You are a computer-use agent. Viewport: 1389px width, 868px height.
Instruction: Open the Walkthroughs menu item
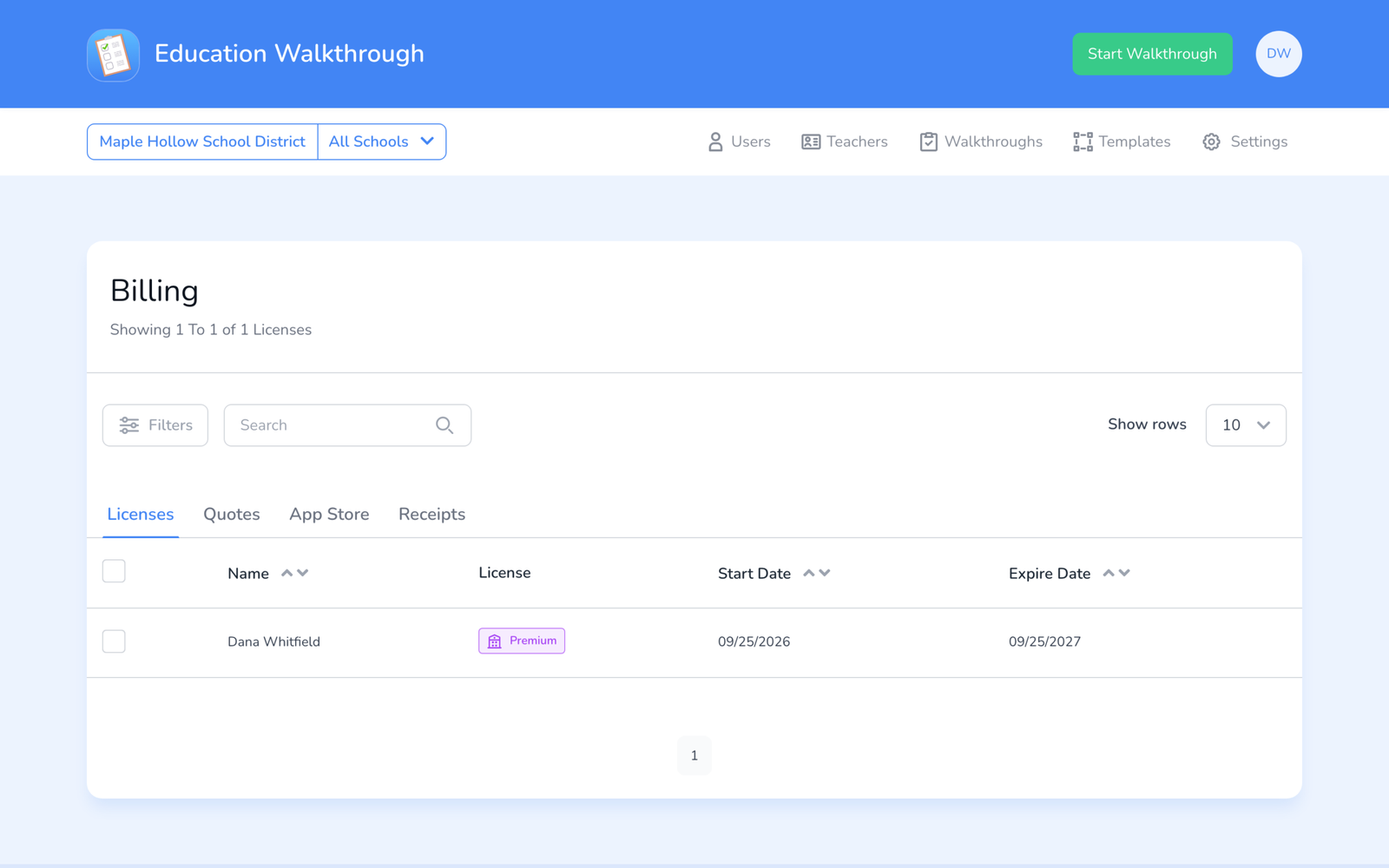point(981,141)
